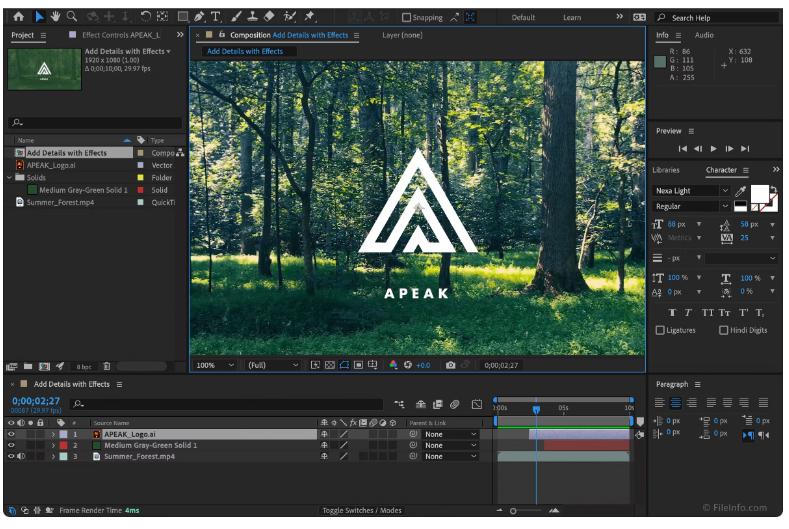Open the 100% magnification dropdown
The height and width of the screenshot is (529, 789).
pyautogui.click(x=213, y=366)
